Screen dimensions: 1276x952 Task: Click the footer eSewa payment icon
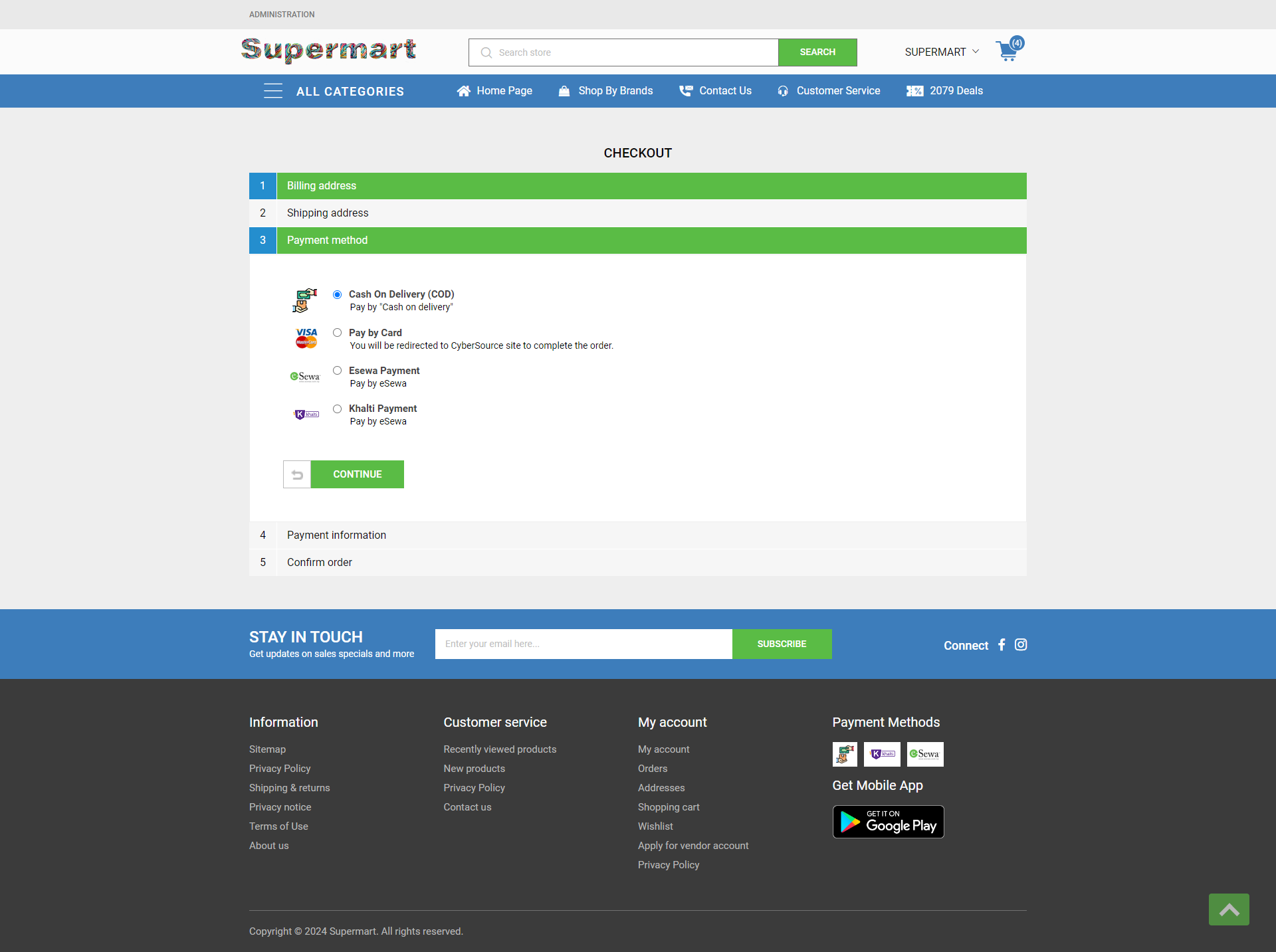pyautogui.click(x=925, y=754)
